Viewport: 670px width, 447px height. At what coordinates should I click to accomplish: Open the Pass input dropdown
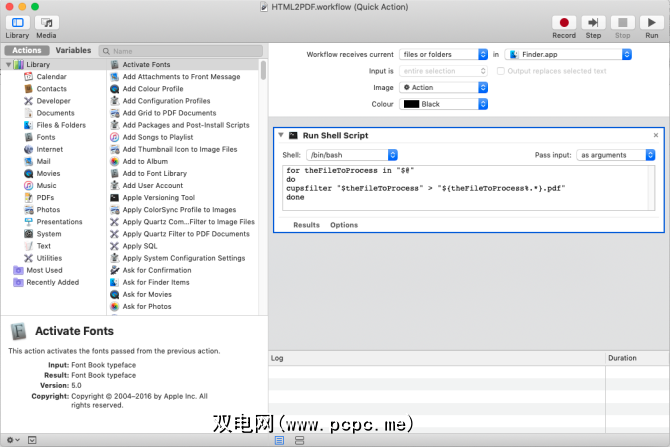click(x=615, y=155)
